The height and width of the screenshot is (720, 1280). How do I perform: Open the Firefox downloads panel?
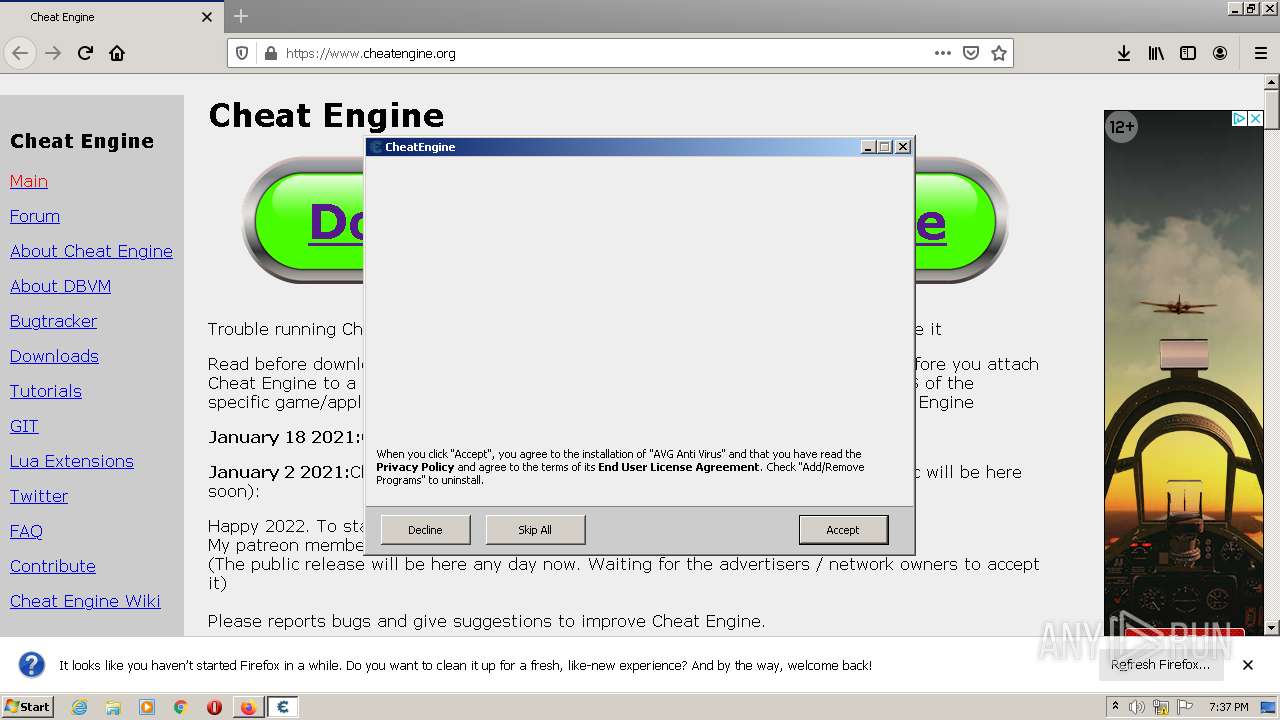tap(1124, 53)
